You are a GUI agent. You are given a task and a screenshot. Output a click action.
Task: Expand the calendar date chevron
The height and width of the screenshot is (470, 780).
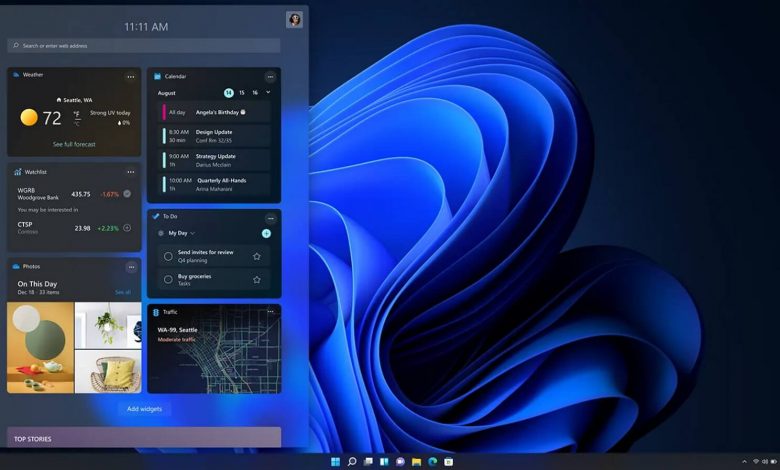[x=268, y=92]
